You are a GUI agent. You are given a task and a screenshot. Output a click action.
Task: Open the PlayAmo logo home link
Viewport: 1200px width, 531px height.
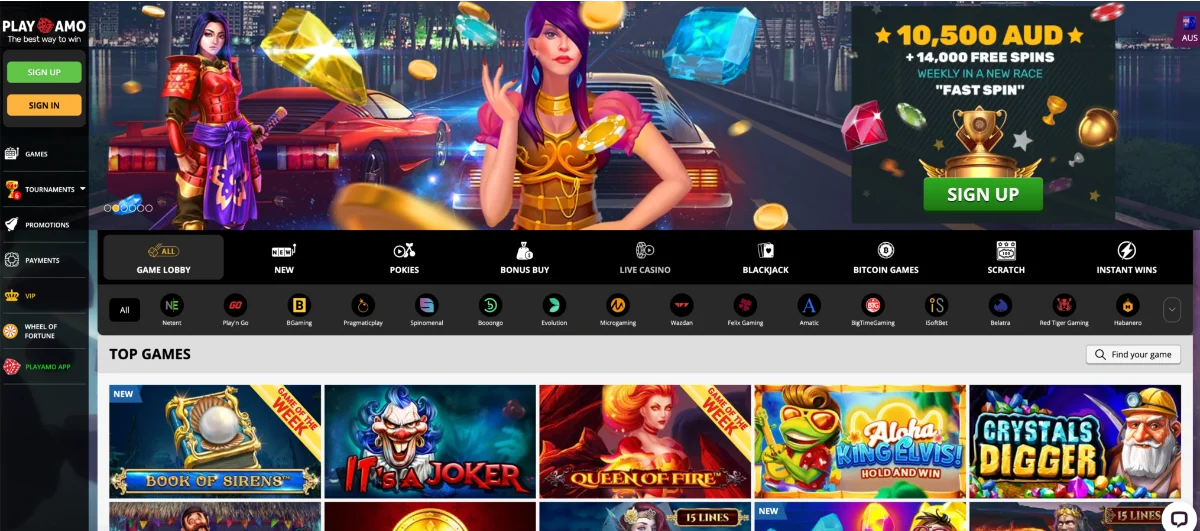(x=44, y=30)
